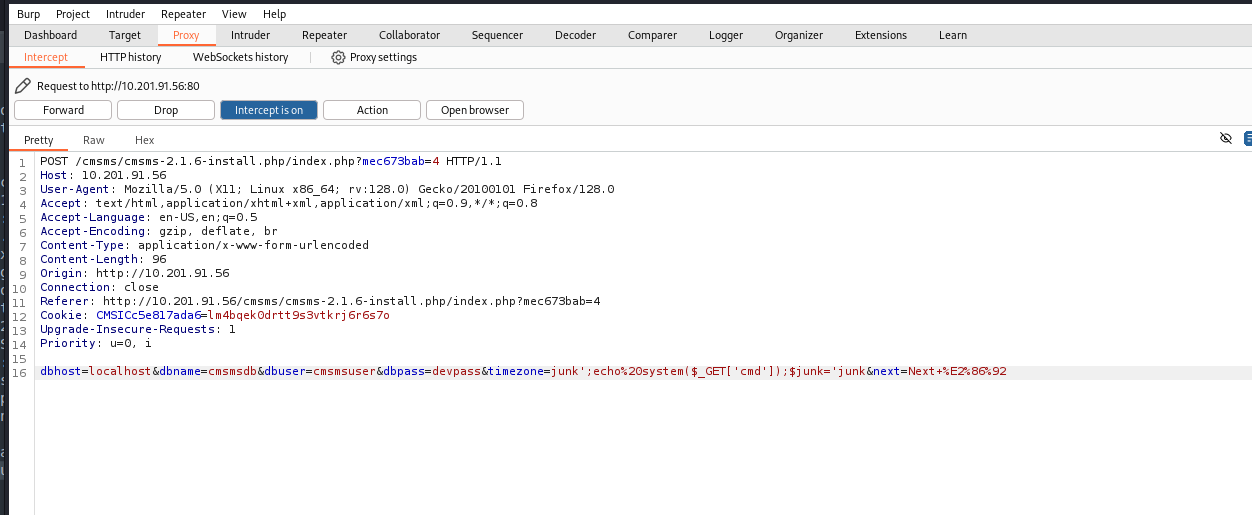Forward the intercepted request

coord(63,110)
